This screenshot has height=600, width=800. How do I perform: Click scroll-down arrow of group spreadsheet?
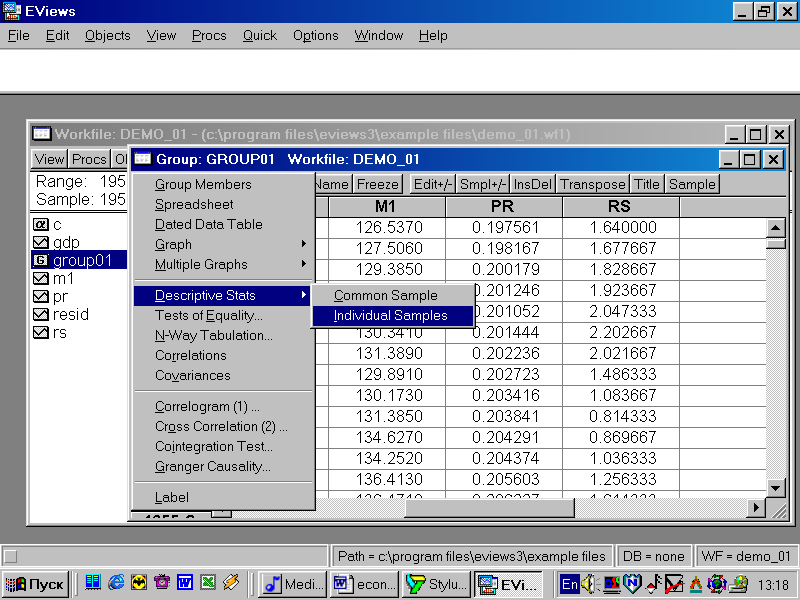click(x=776, y=488)
